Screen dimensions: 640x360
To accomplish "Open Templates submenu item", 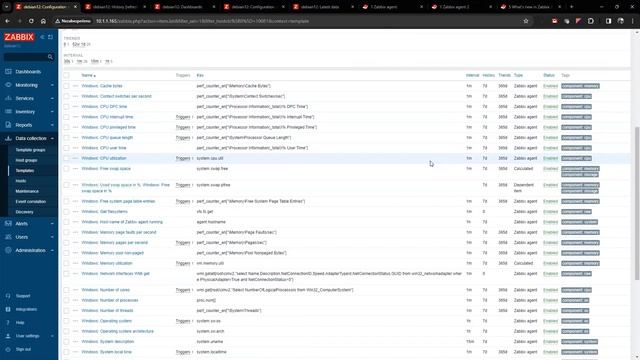I will click(24, 171).
